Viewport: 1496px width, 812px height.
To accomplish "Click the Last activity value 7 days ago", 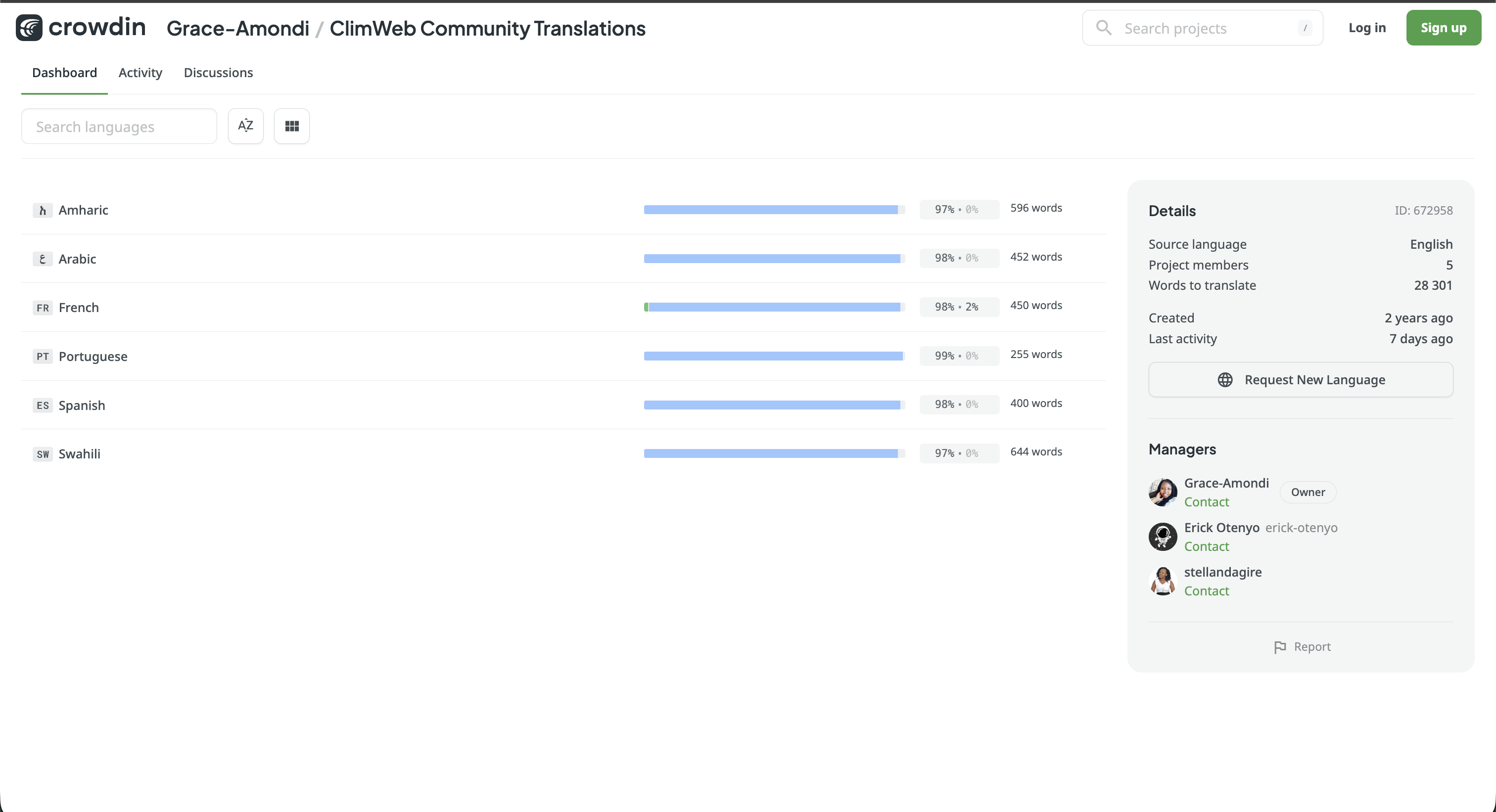I will click(1421, 339).
